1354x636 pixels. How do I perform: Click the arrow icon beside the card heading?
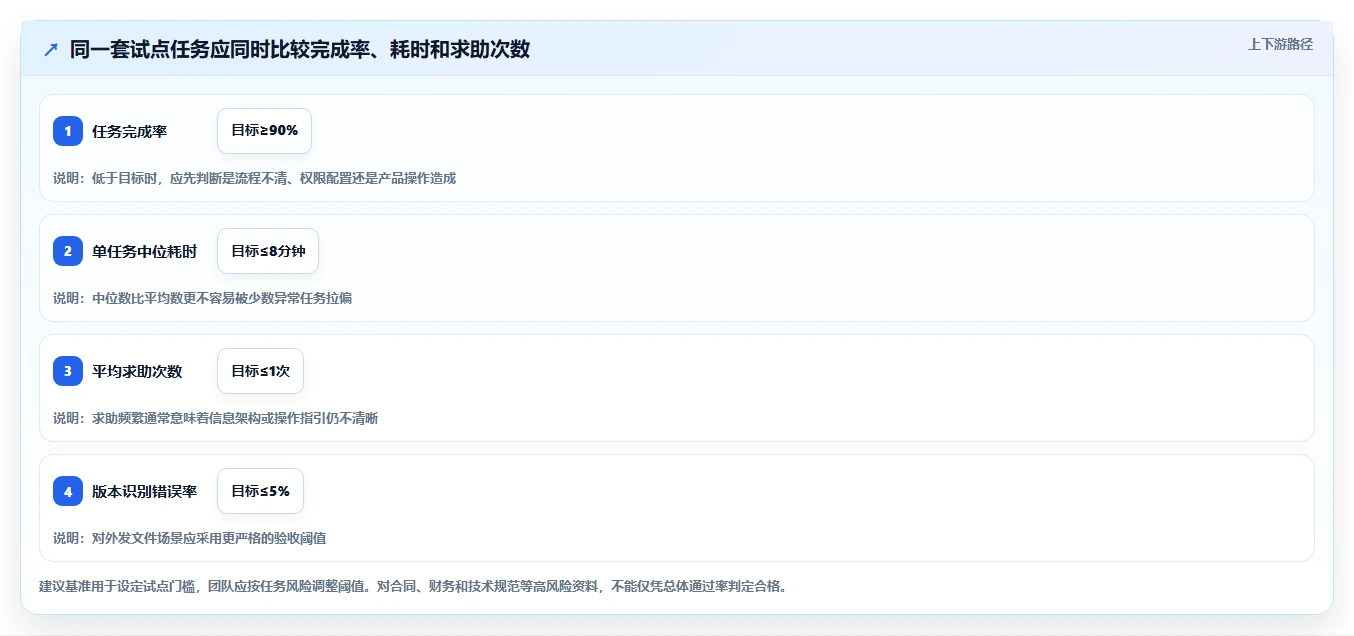[x=51, y=49]
